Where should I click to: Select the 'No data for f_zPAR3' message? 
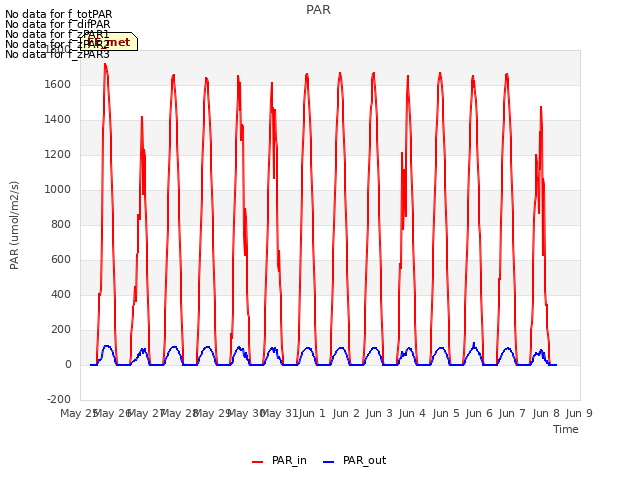[x=58, y=54]
